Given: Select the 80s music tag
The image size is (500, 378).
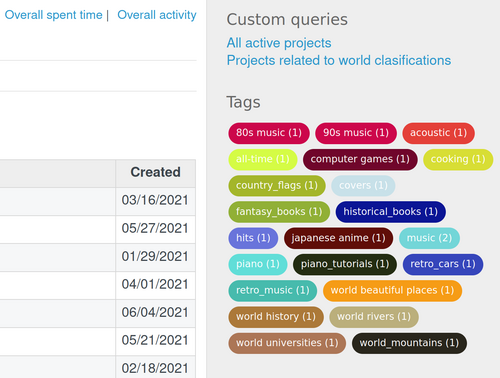Looking at the screenshot, I should point(269,133).
